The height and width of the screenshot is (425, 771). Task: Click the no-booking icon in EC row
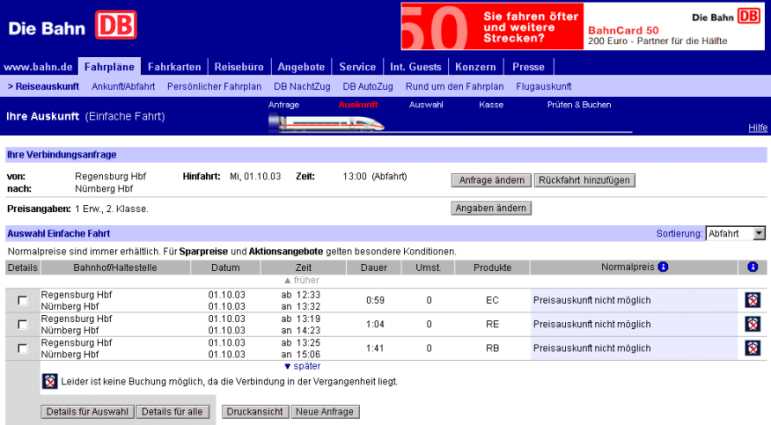[752, 300]
